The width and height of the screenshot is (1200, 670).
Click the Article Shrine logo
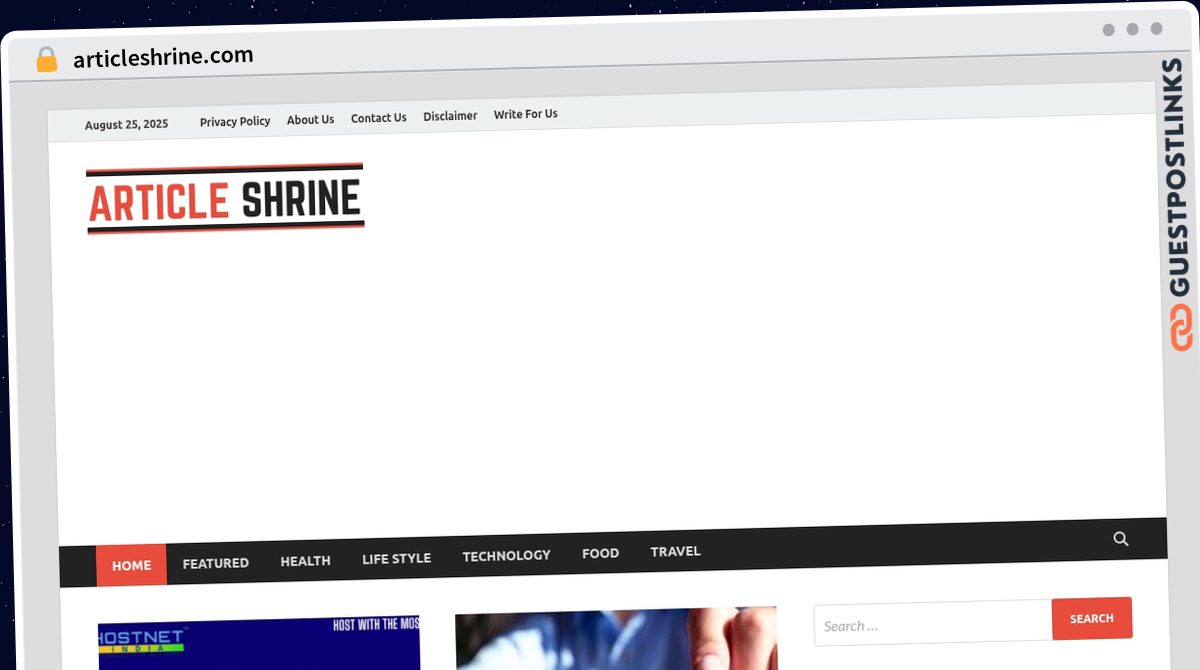[x=225, y=199]
